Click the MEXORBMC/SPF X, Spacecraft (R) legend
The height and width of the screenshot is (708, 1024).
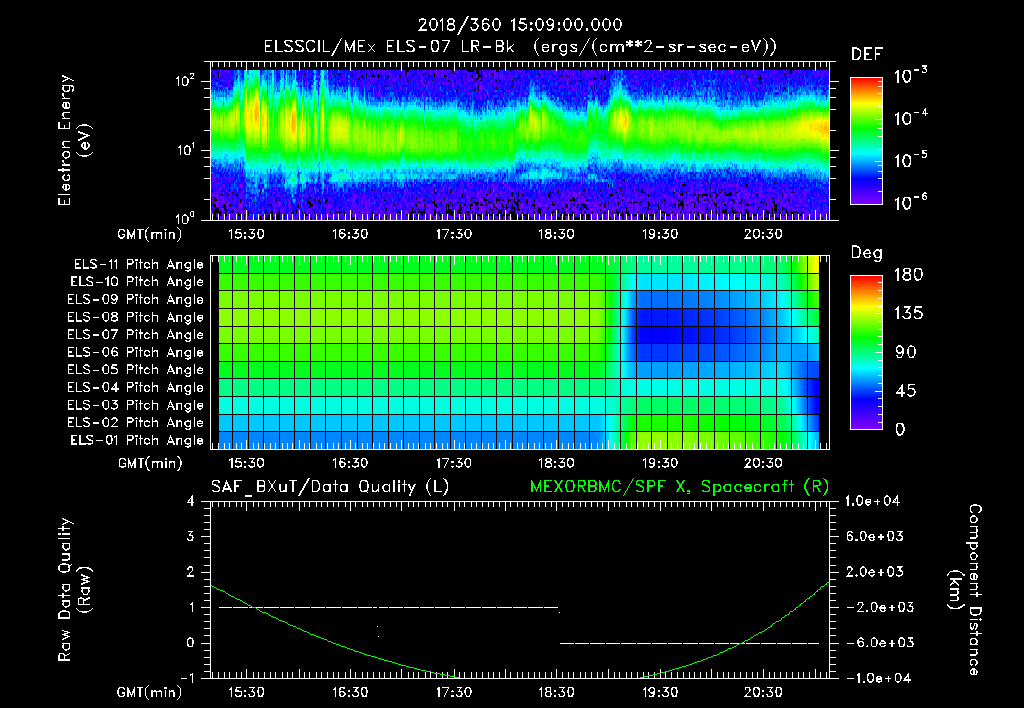pos(679,487)
